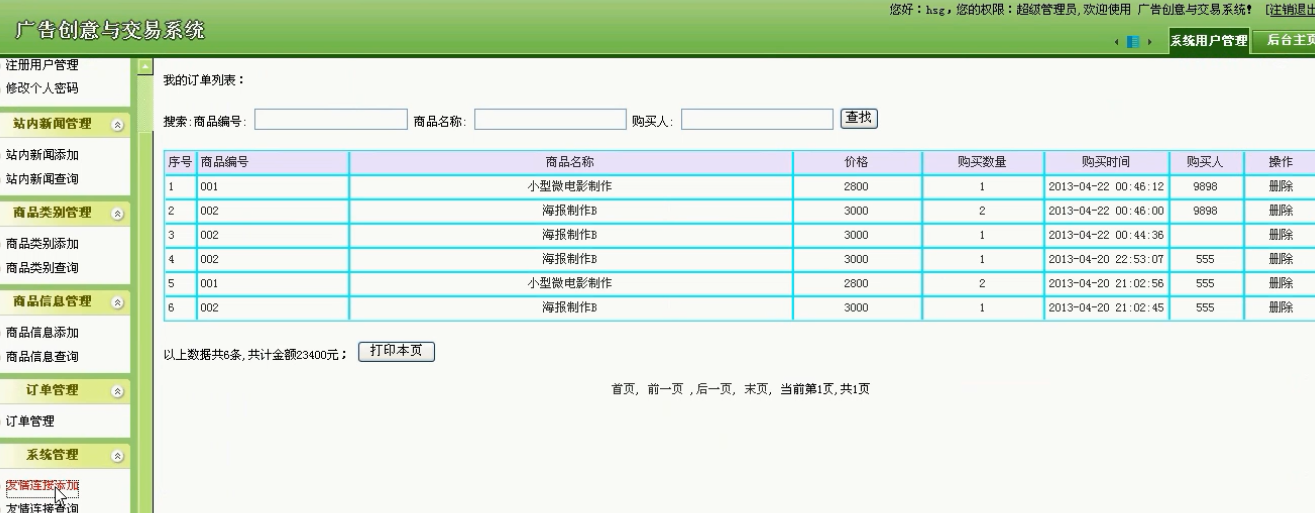Viewport: 1315px width, 513px height.
Task: Delete order row 4 dated 22:53:07
Action: [x=1280, y=259]
